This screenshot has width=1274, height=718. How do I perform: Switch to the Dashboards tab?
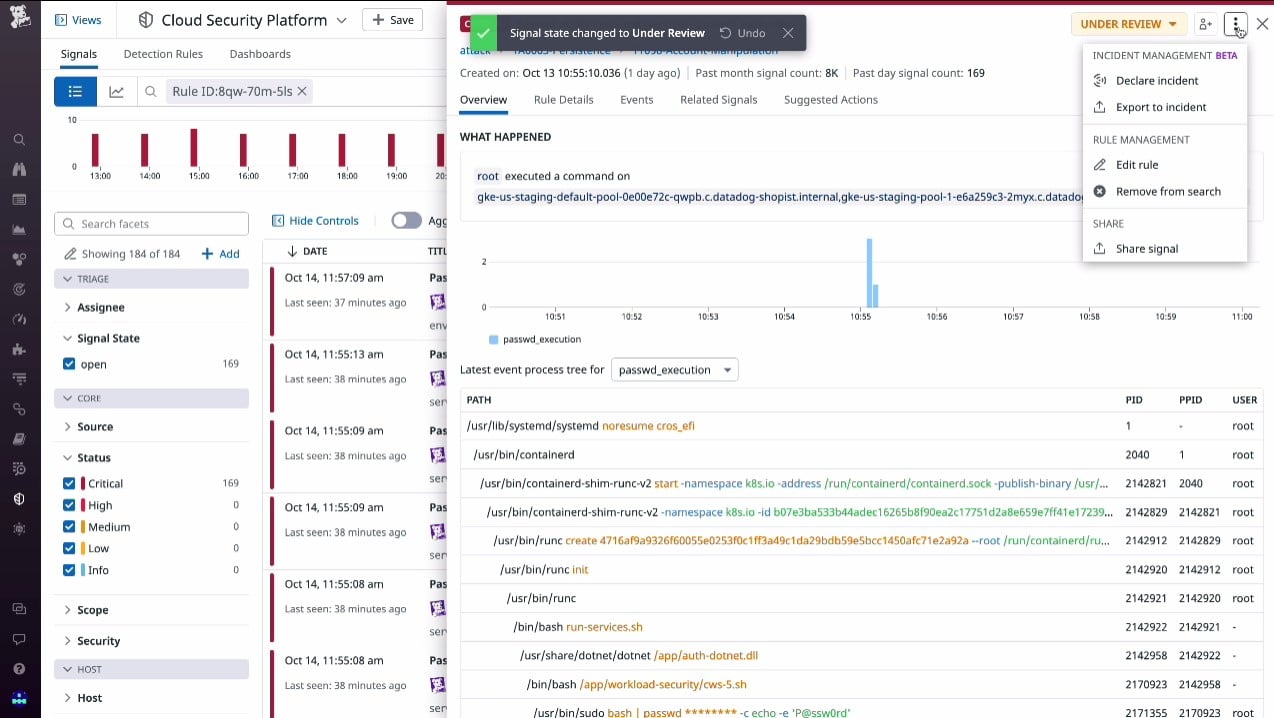[x=260, y=54]
